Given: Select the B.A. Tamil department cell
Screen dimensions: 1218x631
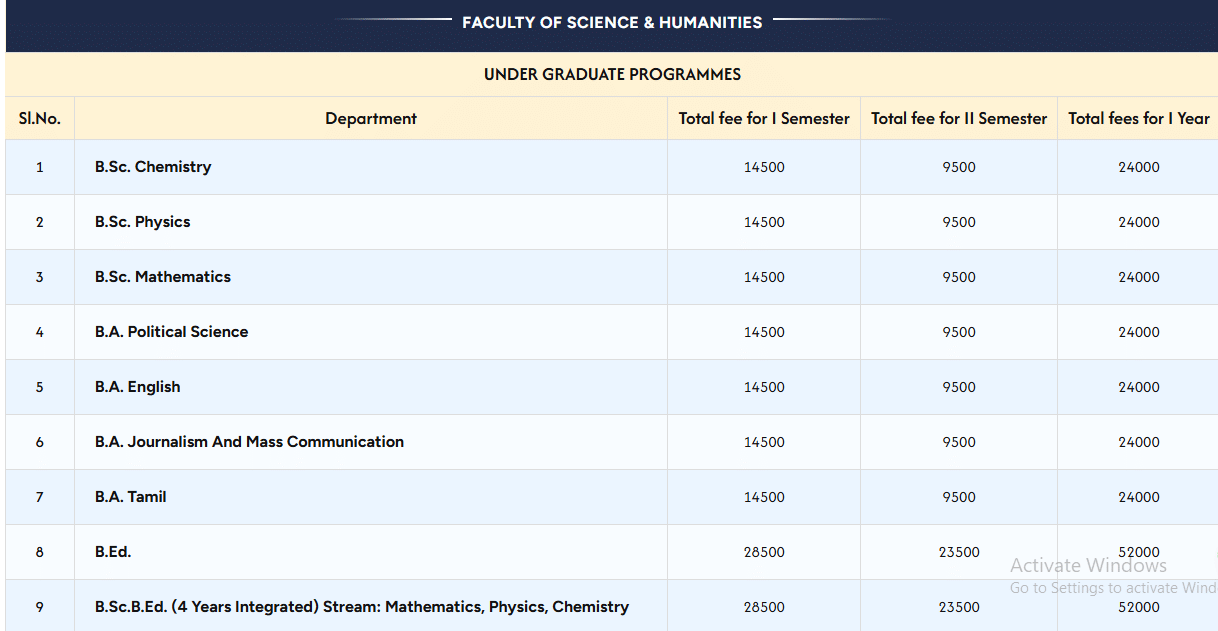Looking at the screenshot, I should (x=131, y=497).
